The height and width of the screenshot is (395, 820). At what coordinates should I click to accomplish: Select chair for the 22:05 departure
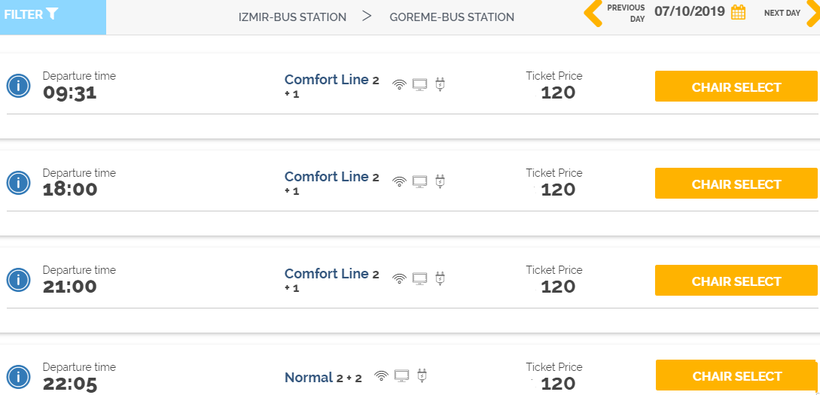[737, 375]
